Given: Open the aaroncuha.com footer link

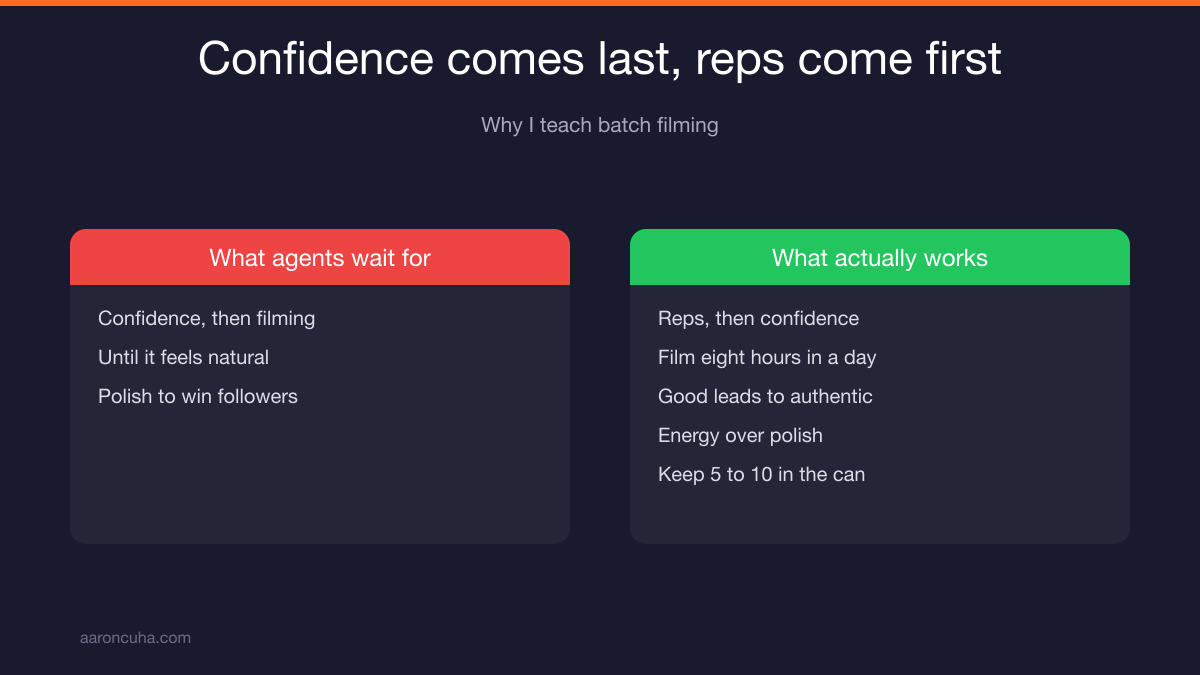Looking at the screenshot, I should point(135,637).
